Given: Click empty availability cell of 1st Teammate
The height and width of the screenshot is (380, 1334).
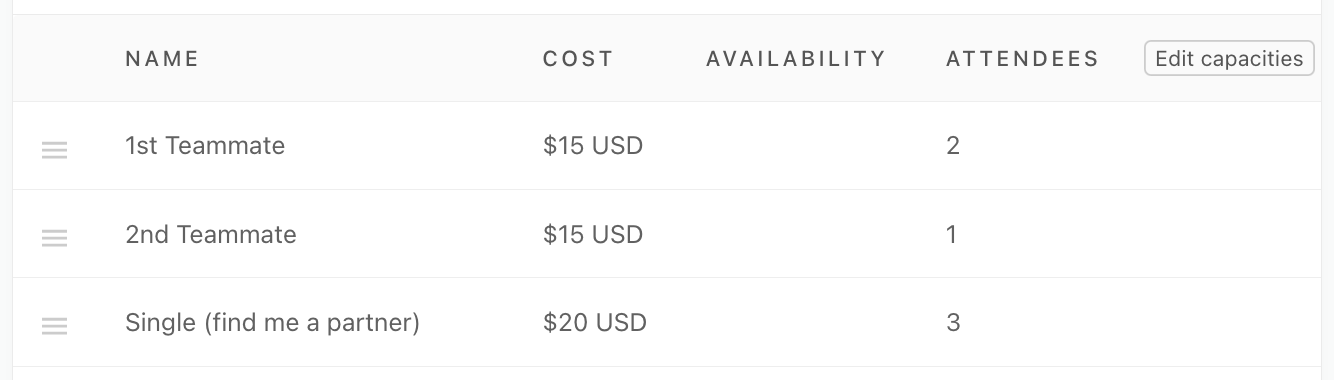Looking at the screenshot, I should click(x=796, y=146).
